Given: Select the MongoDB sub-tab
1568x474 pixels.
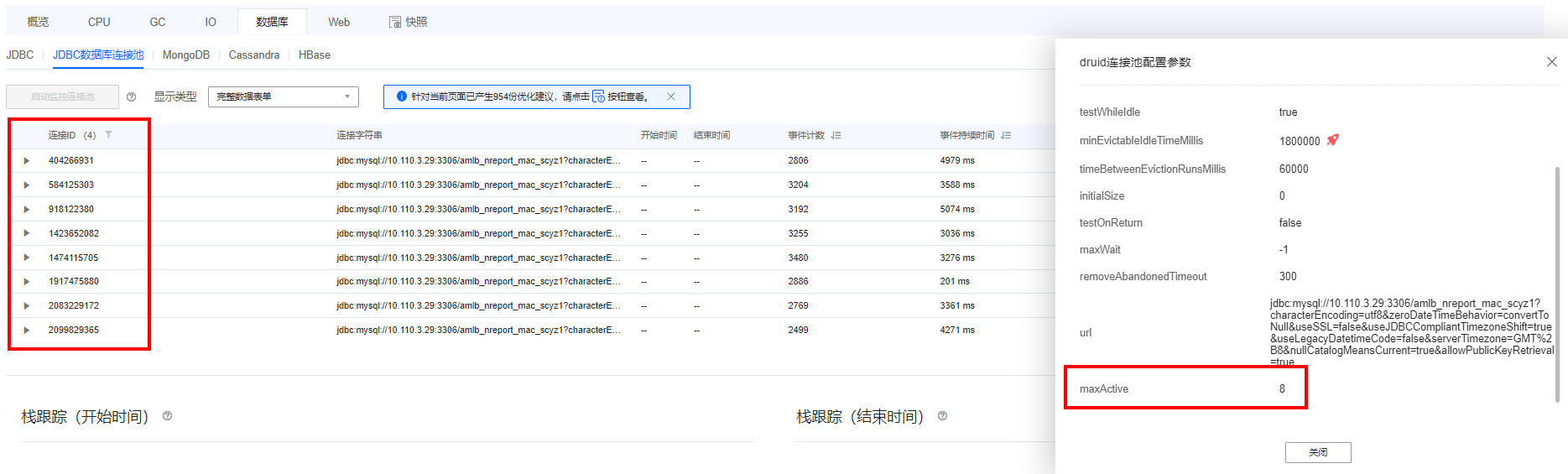Looking at the screenshot, I should click(x=185, y=55).
